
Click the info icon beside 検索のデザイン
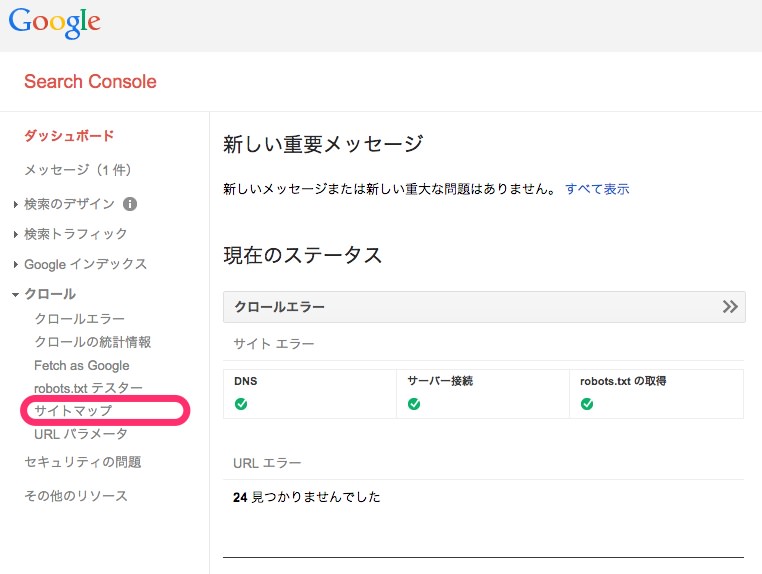130,204
